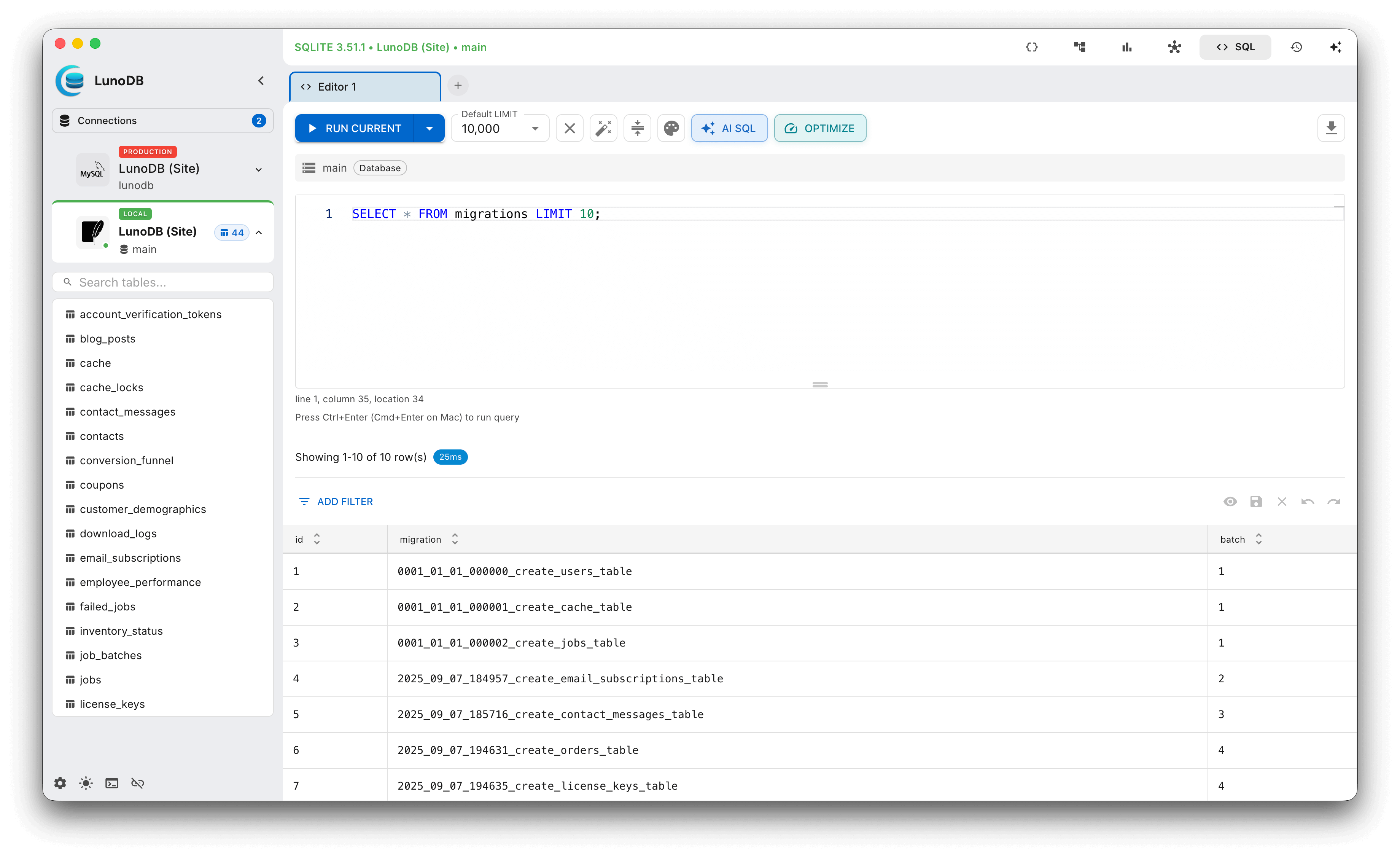Focus the Search tables field
1400x857 pixels.
[162, 282]
